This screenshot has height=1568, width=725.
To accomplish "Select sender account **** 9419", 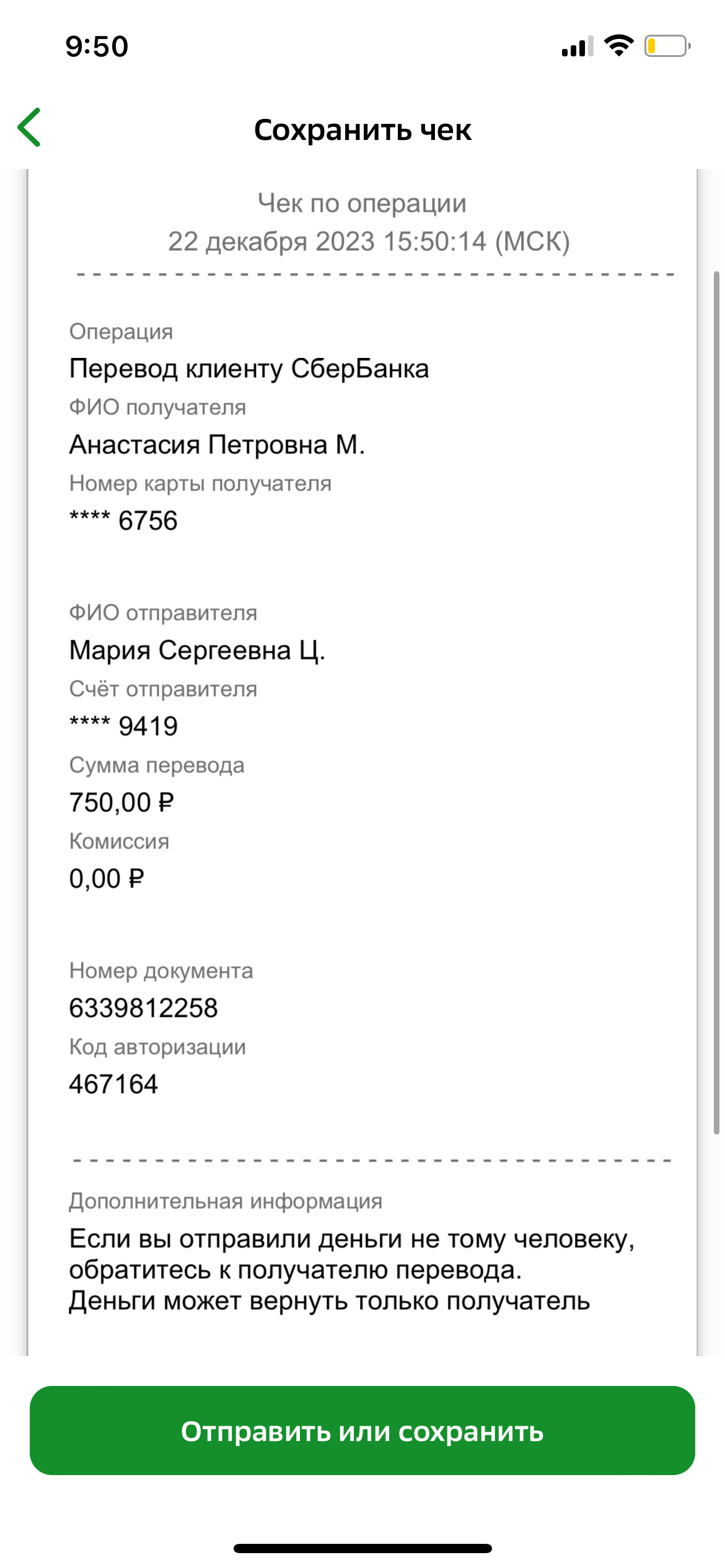I will click(x=123, y=726).
